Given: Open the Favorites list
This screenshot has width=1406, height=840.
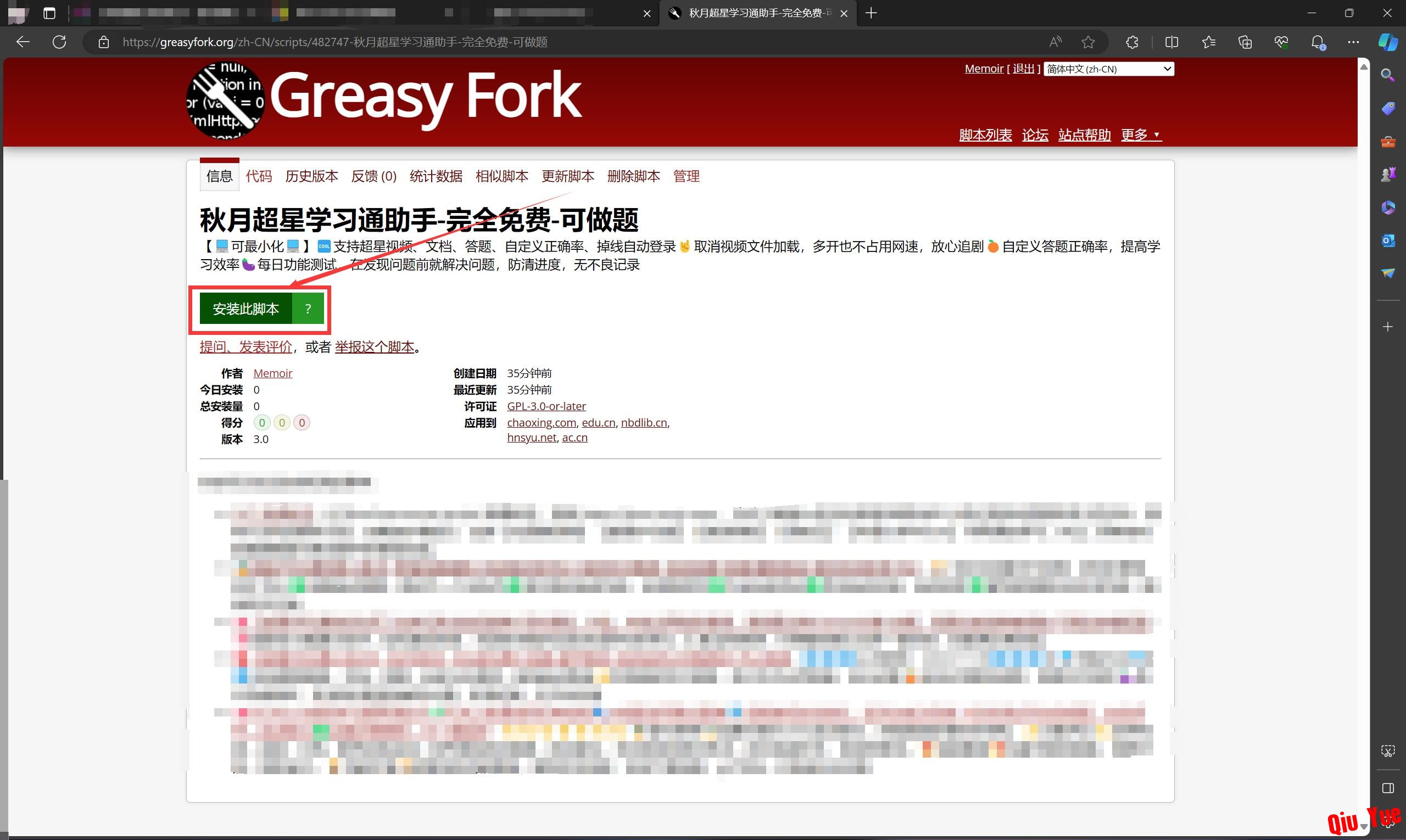Looking at the screenshot, I should coord(1208,42).
